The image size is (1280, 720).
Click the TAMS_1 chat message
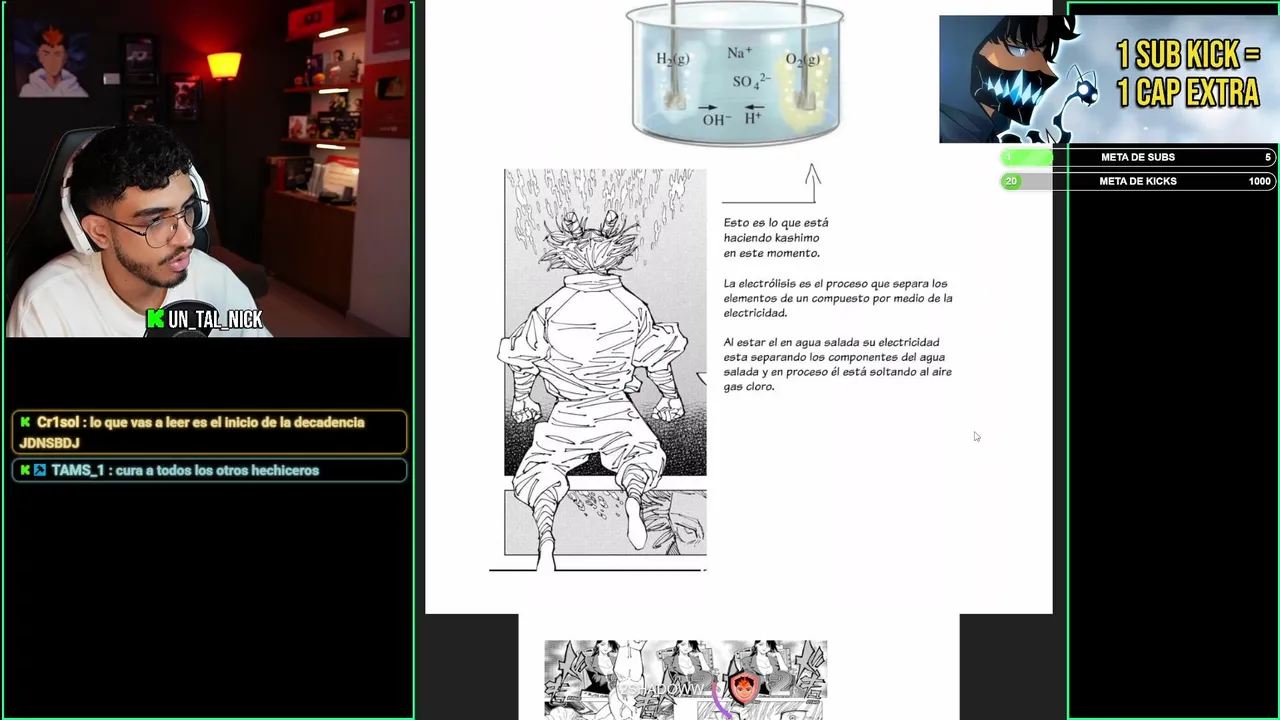210,470
